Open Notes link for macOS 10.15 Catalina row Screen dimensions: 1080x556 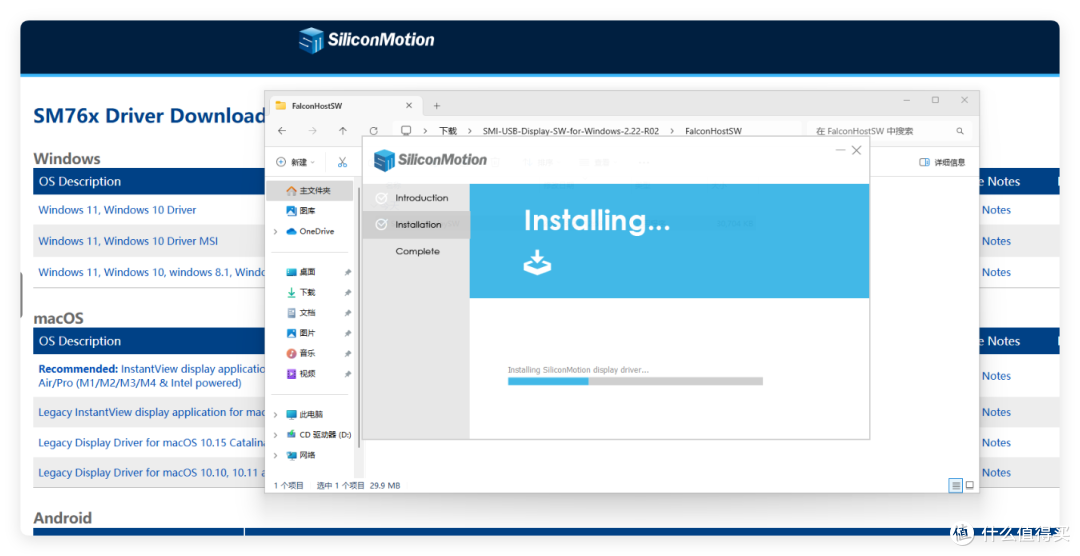pyautogui.click(x=996, y=442)
